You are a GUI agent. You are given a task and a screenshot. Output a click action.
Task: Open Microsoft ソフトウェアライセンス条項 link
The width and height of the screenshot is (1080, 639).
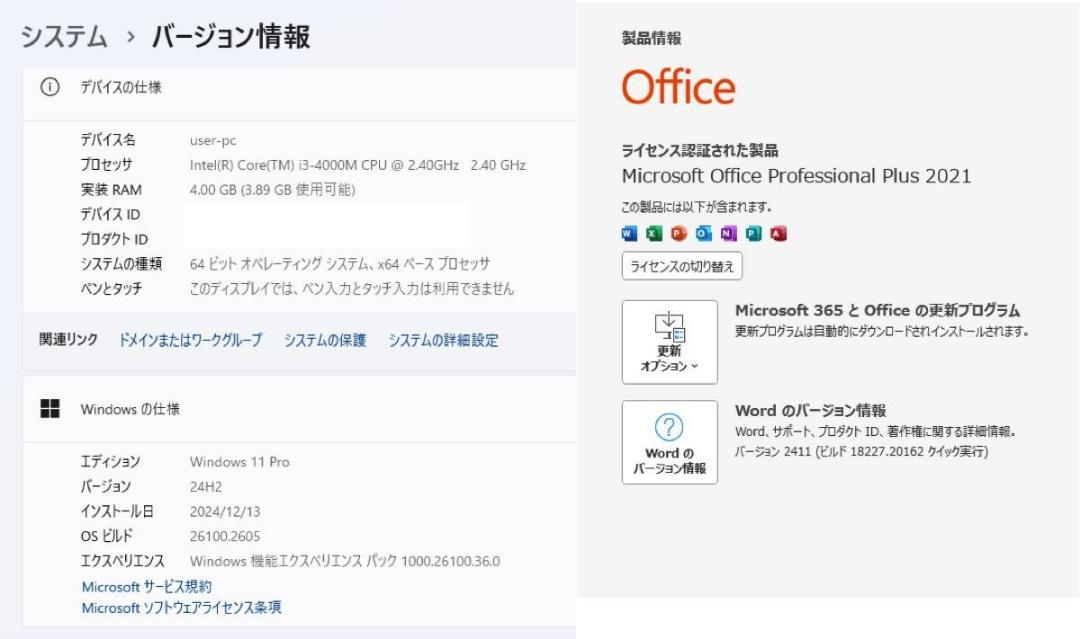[181, 607]
